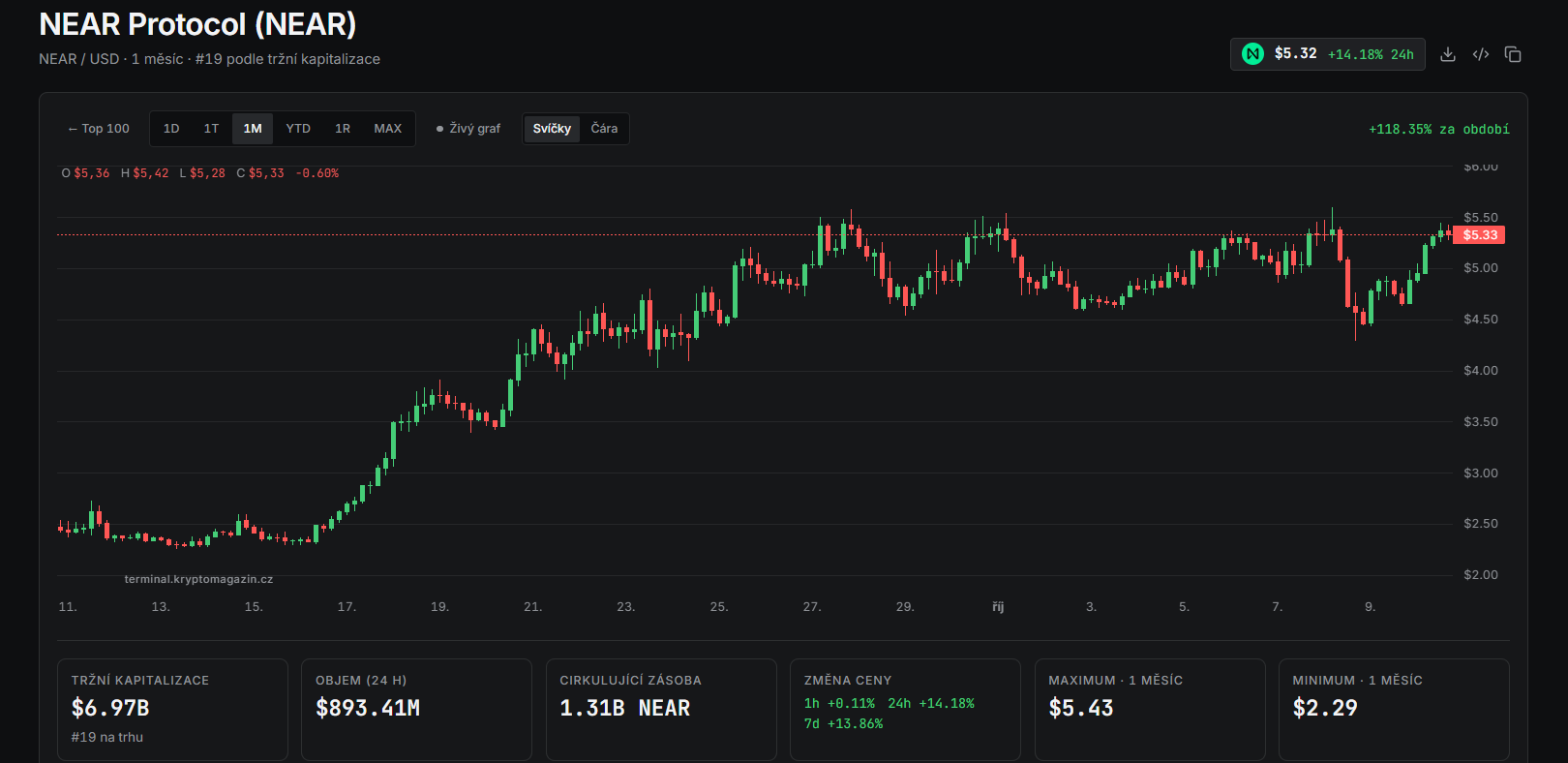Image resolution: width=1568 pixels, height=763 pixels.
Task: Click the říj month marker on axis
Action: click(x=998, y=607)
